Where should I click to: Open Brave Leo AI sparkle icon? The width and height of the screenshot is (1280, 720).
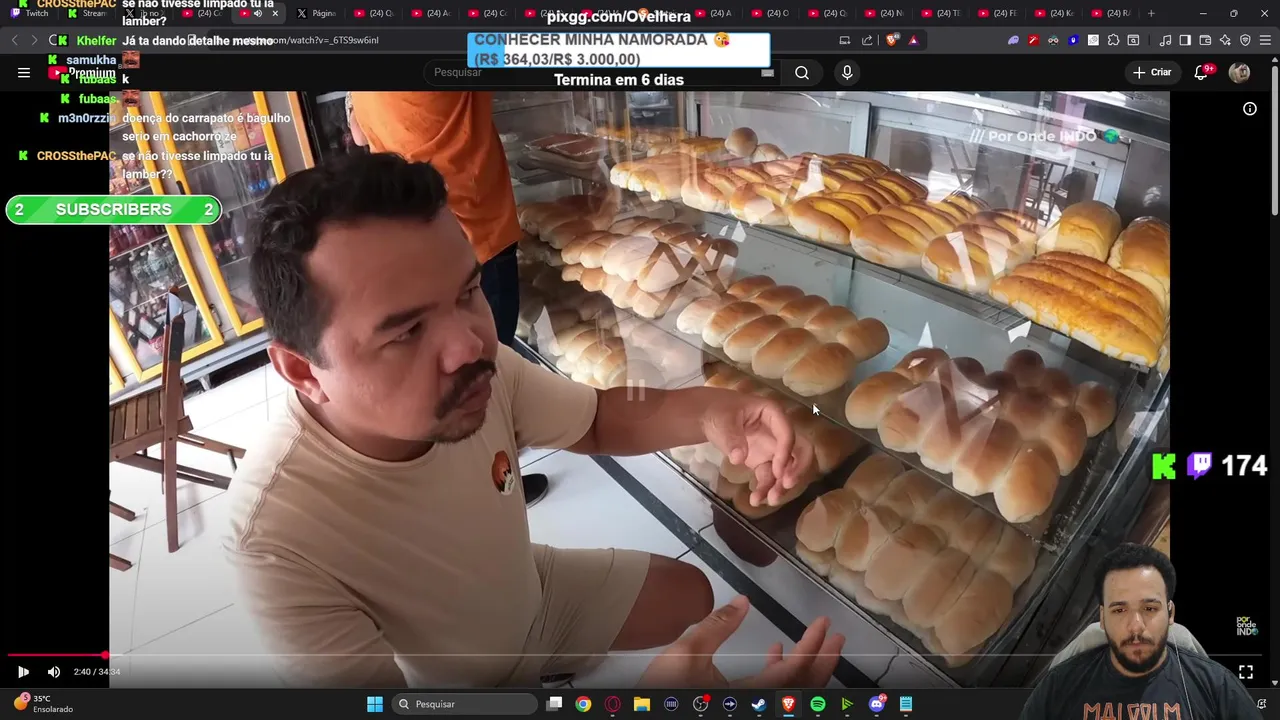(x=1225, y=40)
